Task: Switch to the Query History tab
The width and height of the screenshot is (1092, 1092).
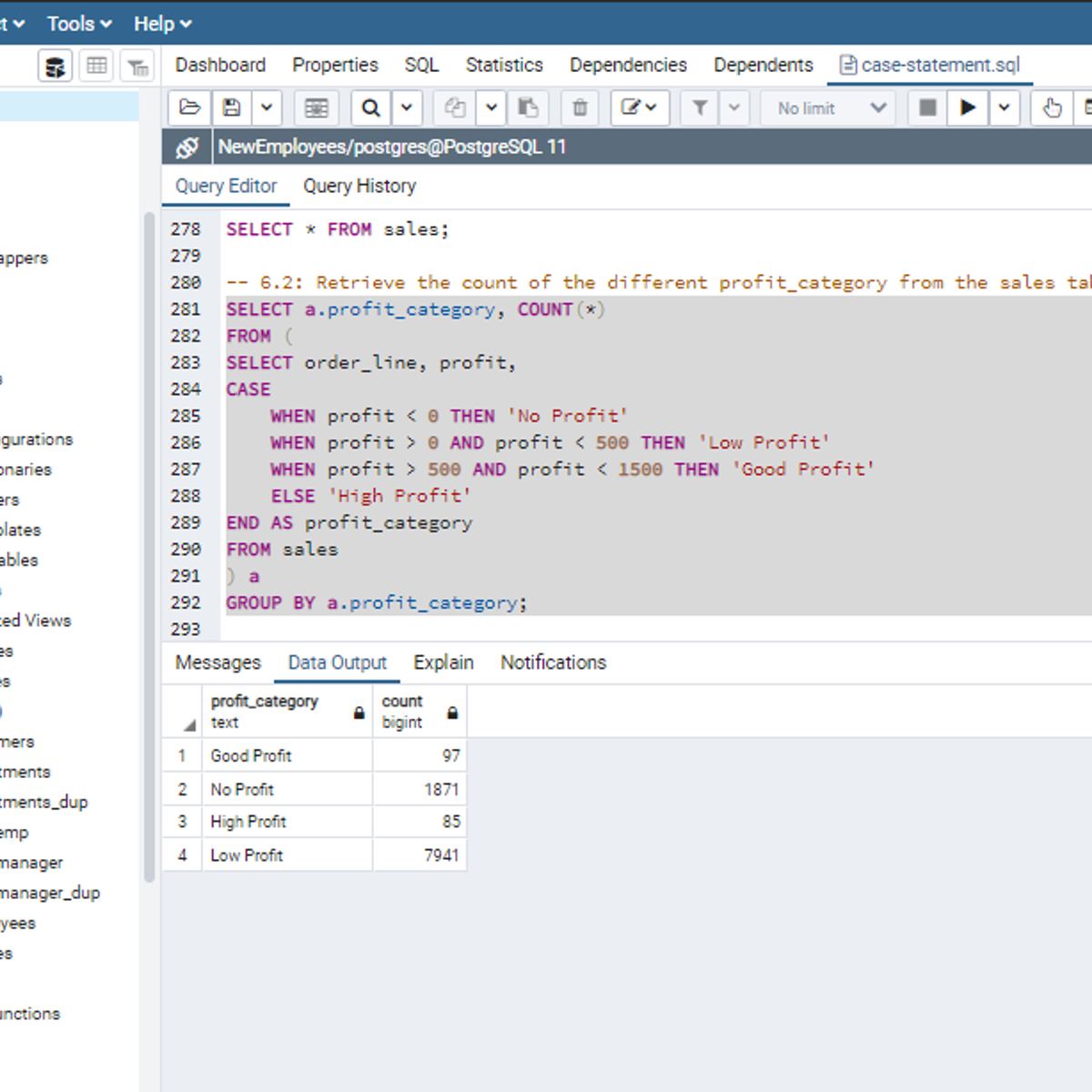Action: [x=359, y=187]
